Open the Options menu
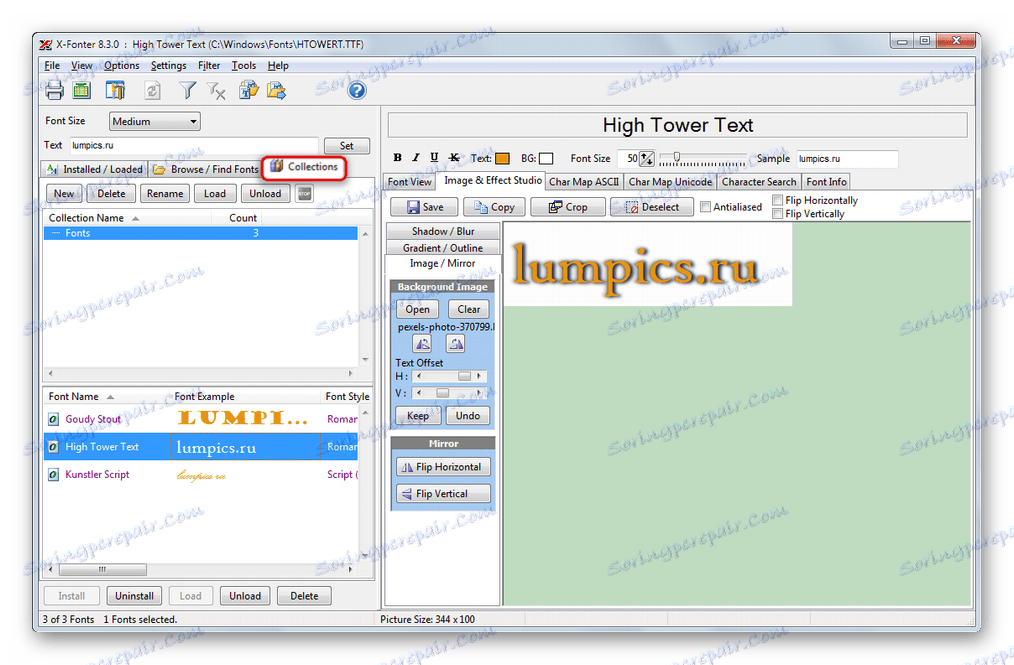1014x665 pixels. pyautogui.click(x=122, y=65)
